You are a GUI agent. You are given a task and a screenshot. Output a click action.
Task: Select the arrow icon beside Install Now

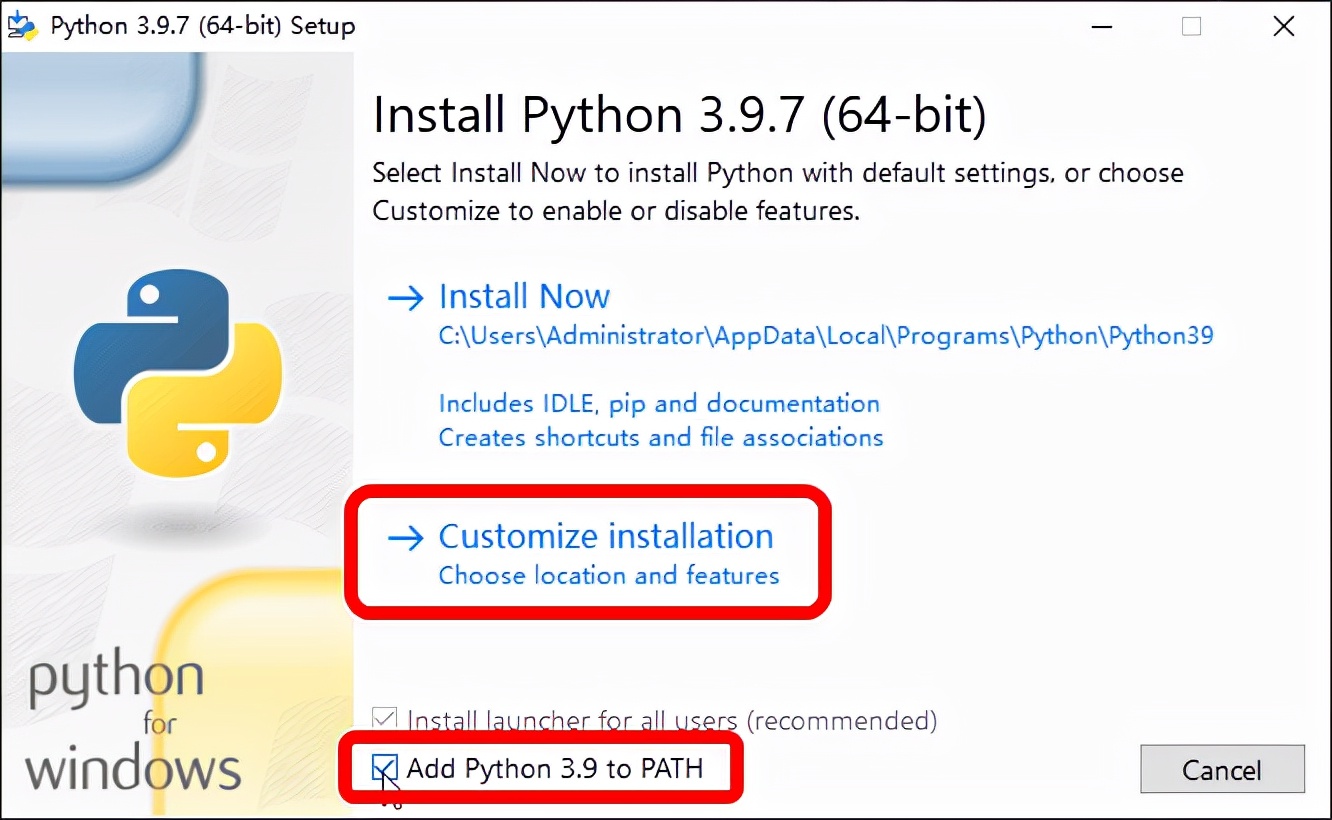click(x=406, y=297)
